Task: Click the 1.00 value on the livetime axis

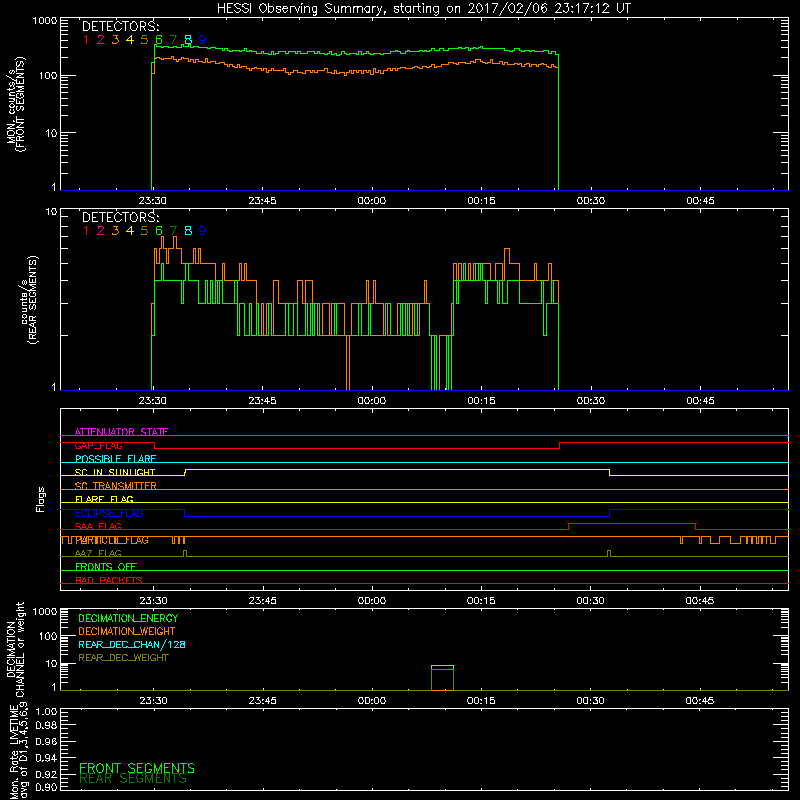Action: [46, 712]
